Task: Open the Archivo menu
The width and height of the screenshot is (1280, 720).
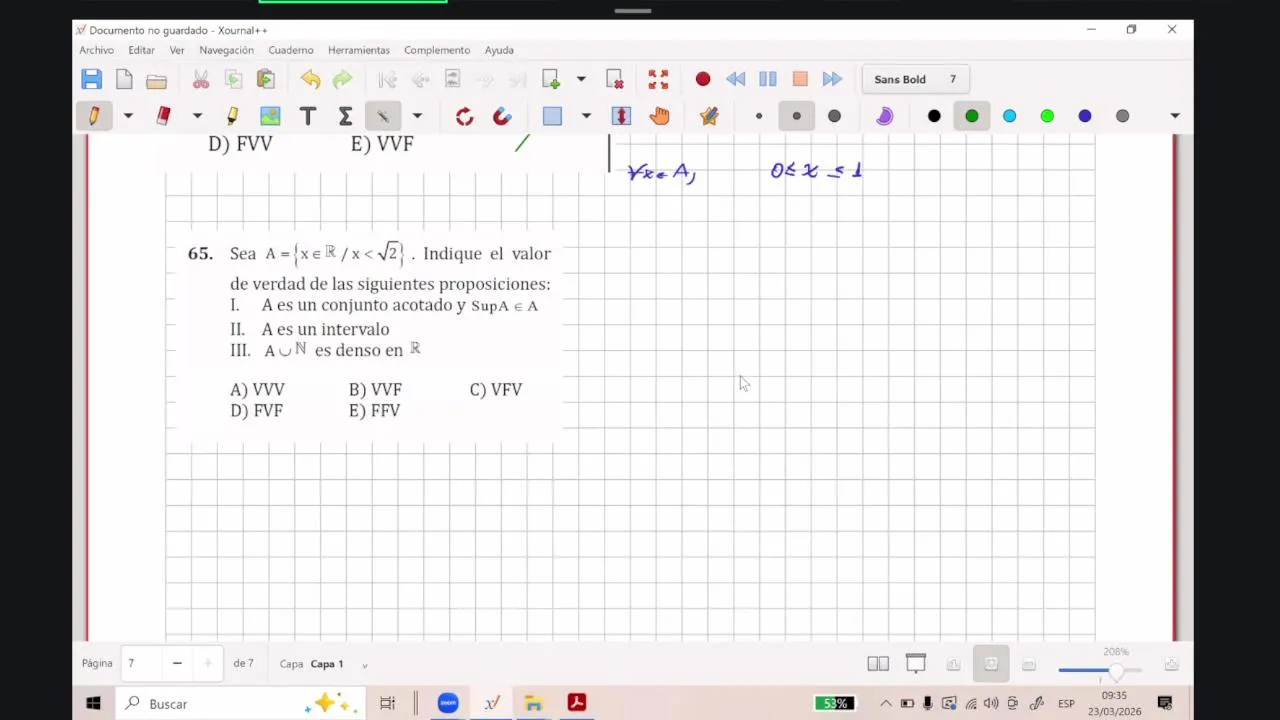Action: (x=97, y=50)
